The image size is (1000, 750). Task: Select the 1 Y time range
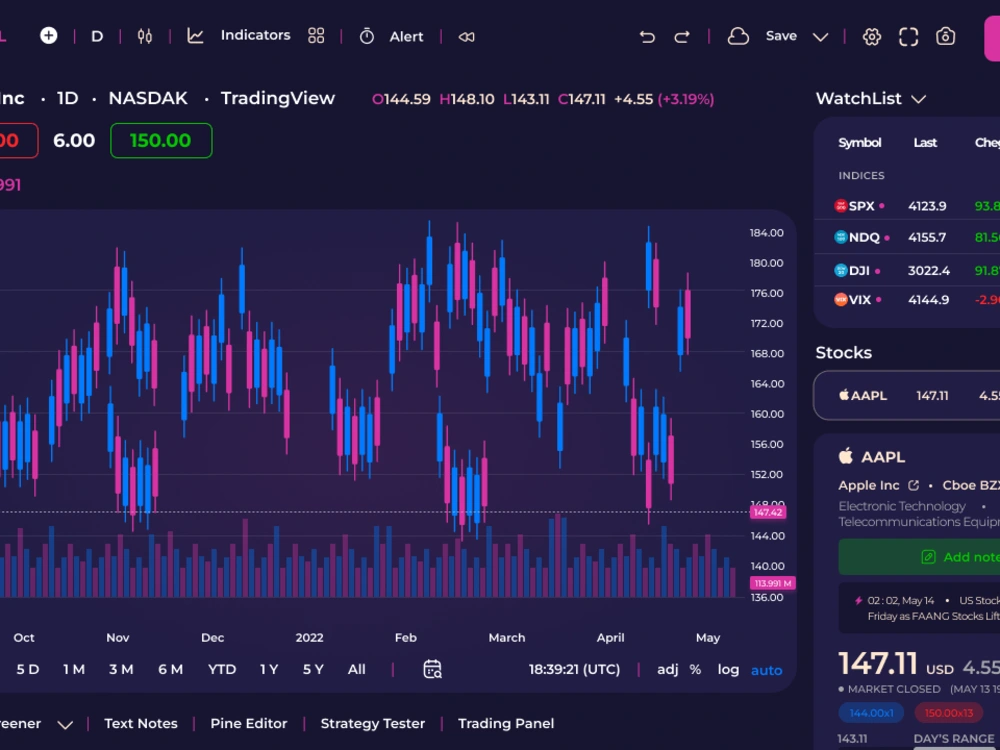pos(269,669)
